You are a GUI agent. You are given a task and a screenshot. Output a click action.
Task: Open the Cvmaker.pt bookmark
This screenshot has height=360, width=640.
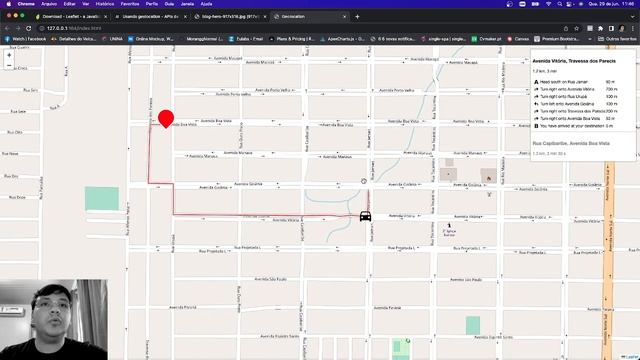click(487, 39)
